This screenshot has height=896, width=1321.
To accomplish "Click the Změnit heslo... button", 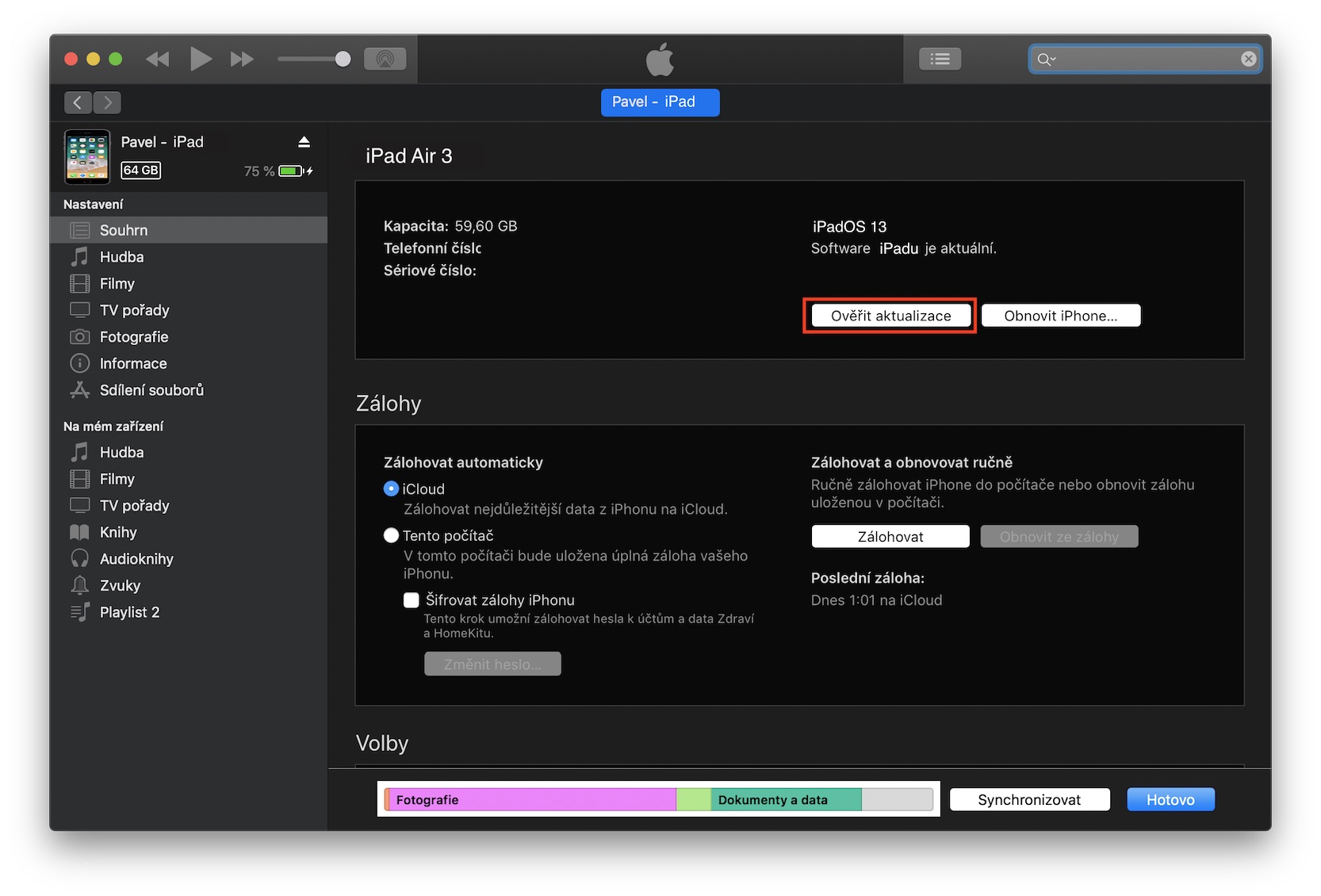I will 492,664.
